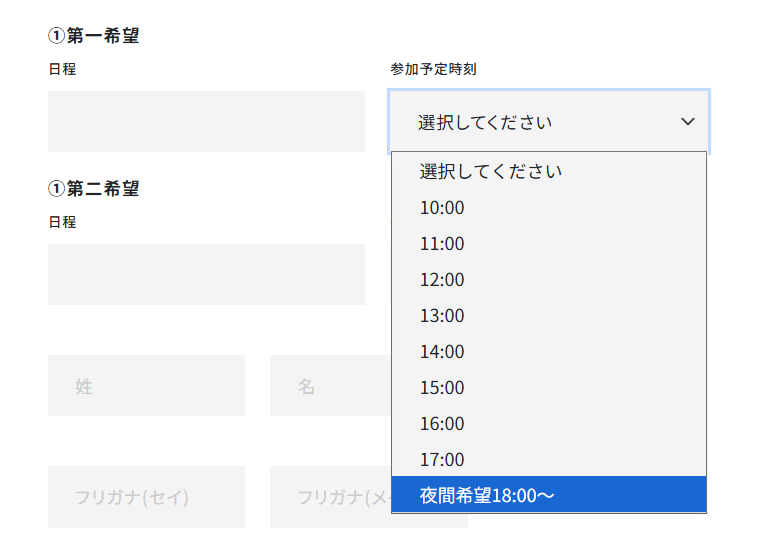Click the フリガナ(セイ) input field
The height and width of the screenshot is (543, 773).
point(146,497)
